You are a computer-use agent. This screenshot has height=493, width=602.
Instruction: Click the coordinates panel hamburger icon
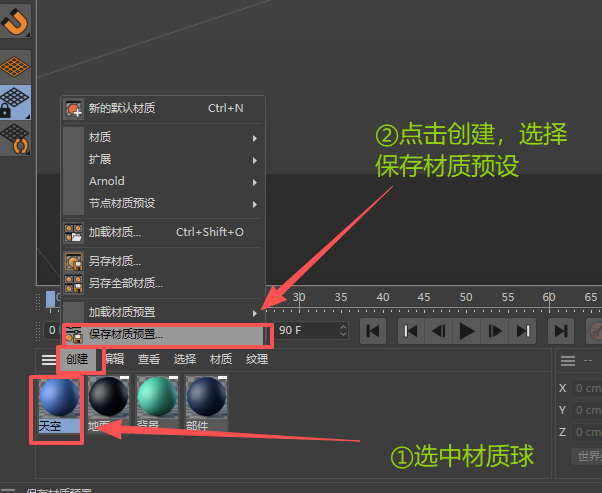point(568,361)
